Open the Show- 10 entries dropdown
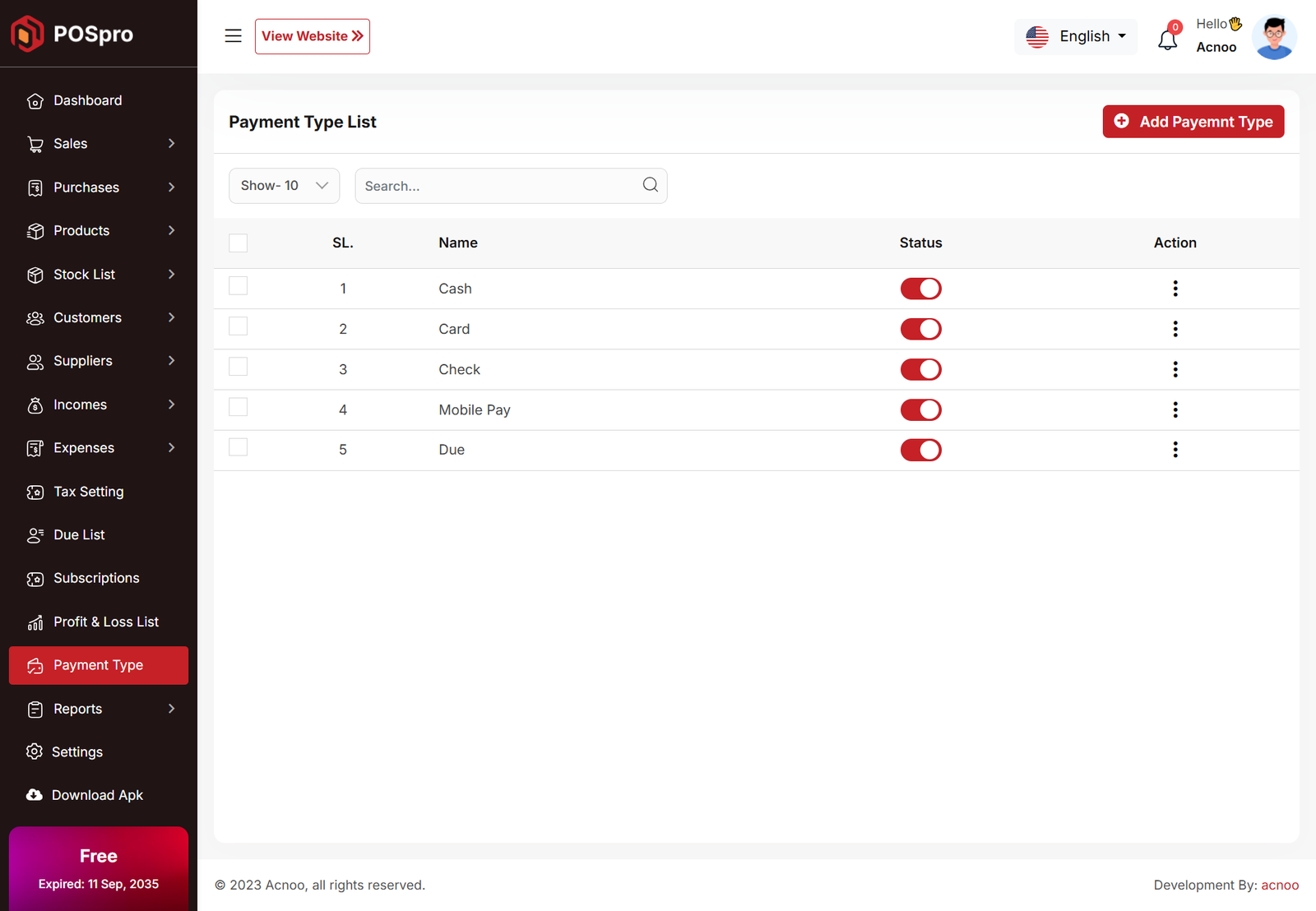1316x911 pixels. coord(284,186)
